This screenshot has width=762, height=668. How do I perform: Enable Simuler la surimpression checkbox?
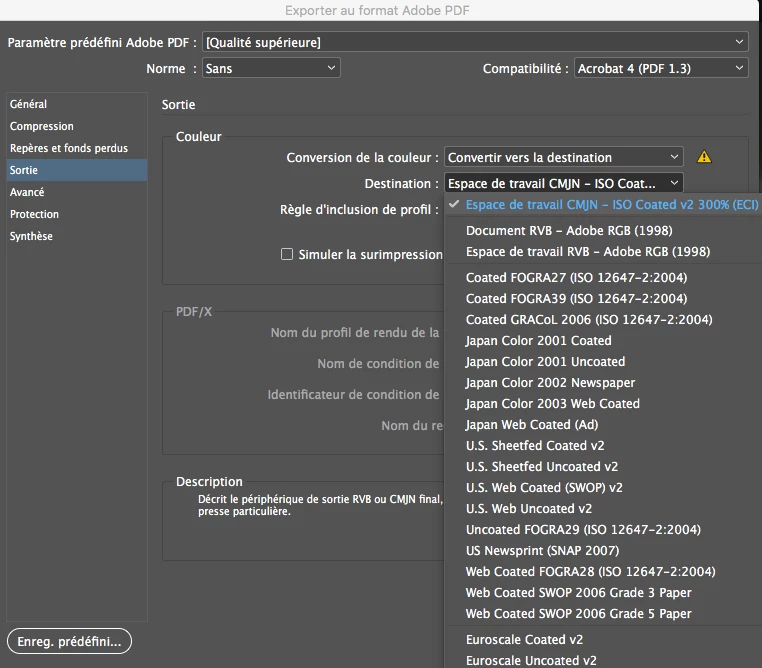pyautogui.click(x=287, y=254)
